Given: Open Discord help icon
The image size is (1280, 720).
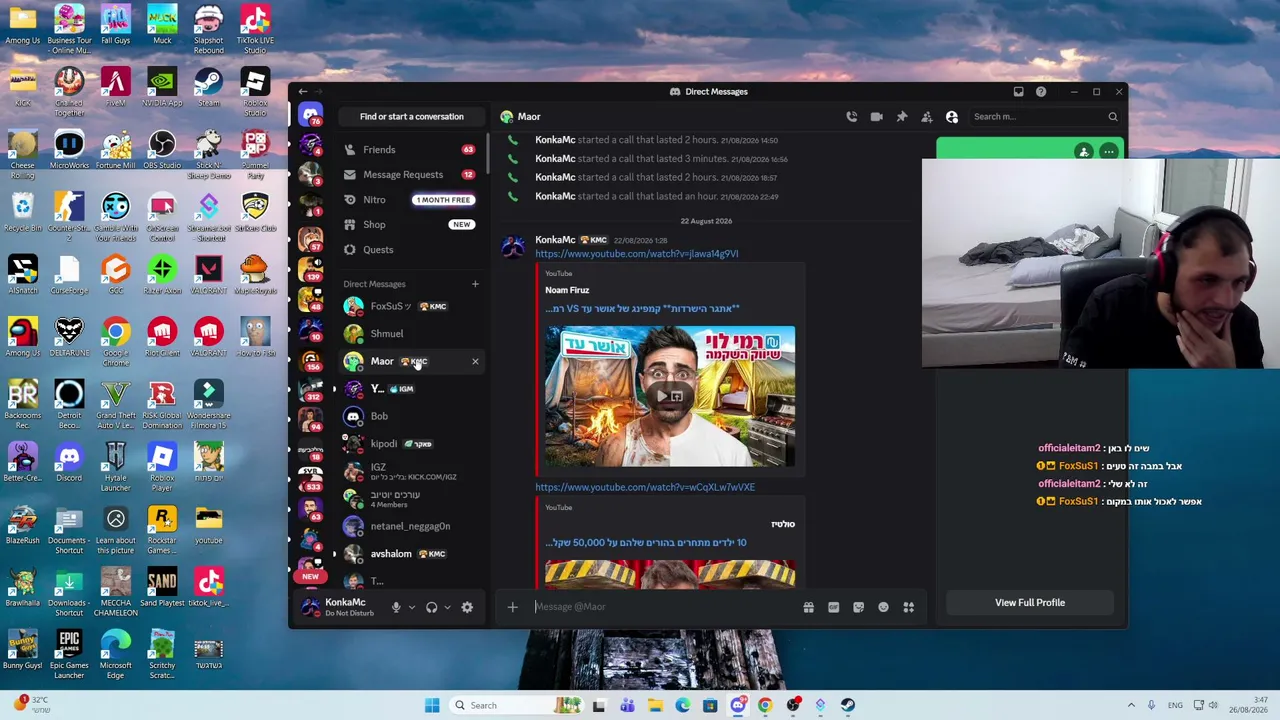Looking at the screenshot, I should tap(1041, 92).
